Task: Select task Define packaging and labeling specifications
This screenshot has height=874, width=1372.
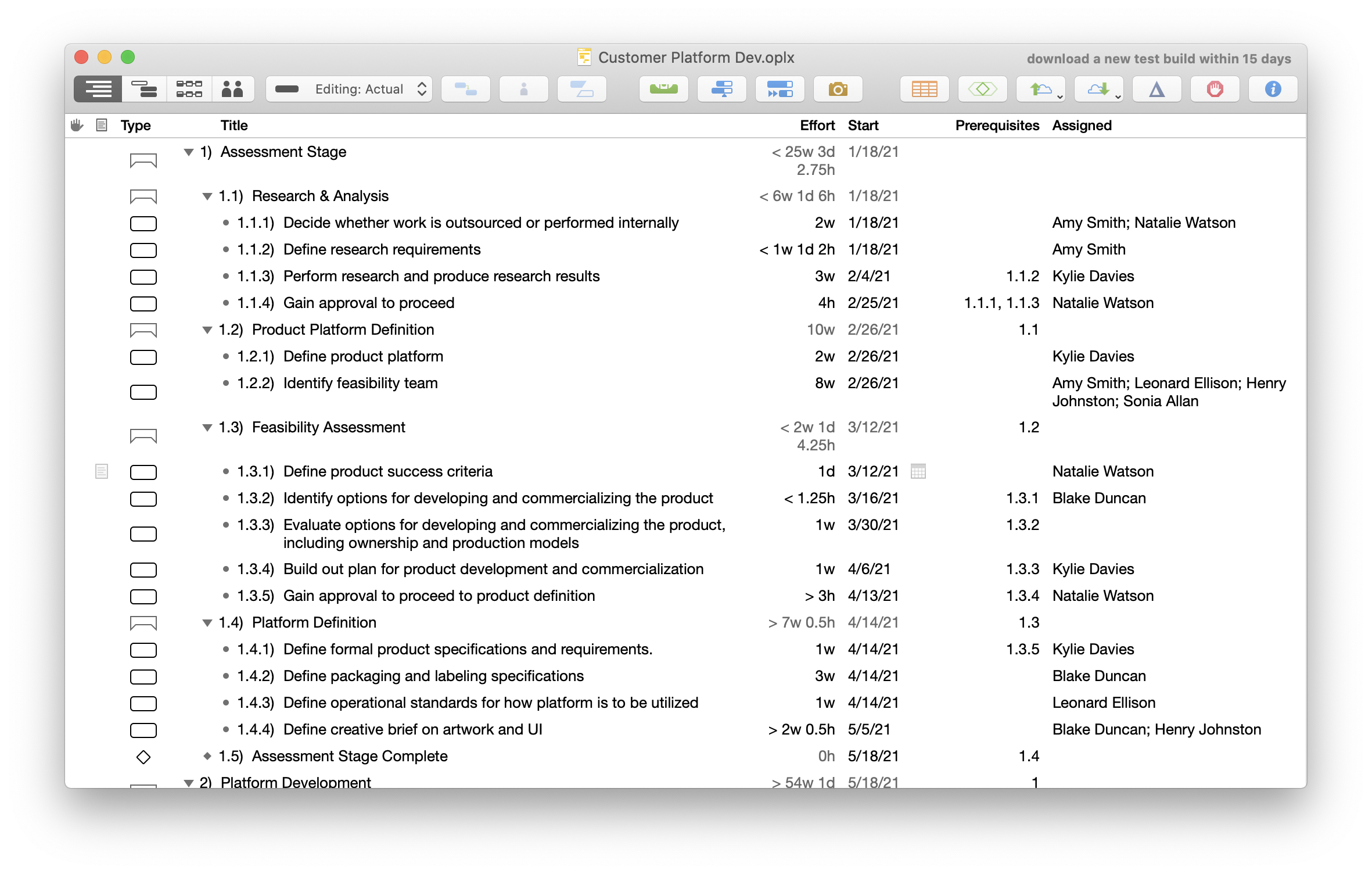Action: point(433,676)
